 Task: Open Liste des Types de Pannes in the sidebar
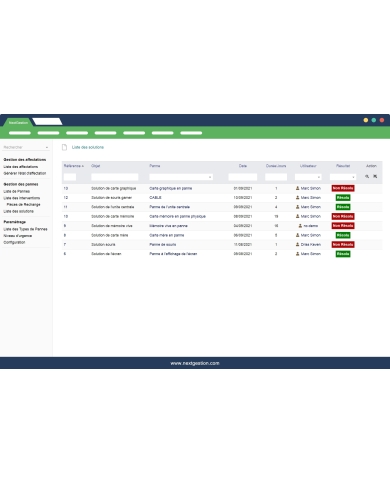(x=25, y=229)
